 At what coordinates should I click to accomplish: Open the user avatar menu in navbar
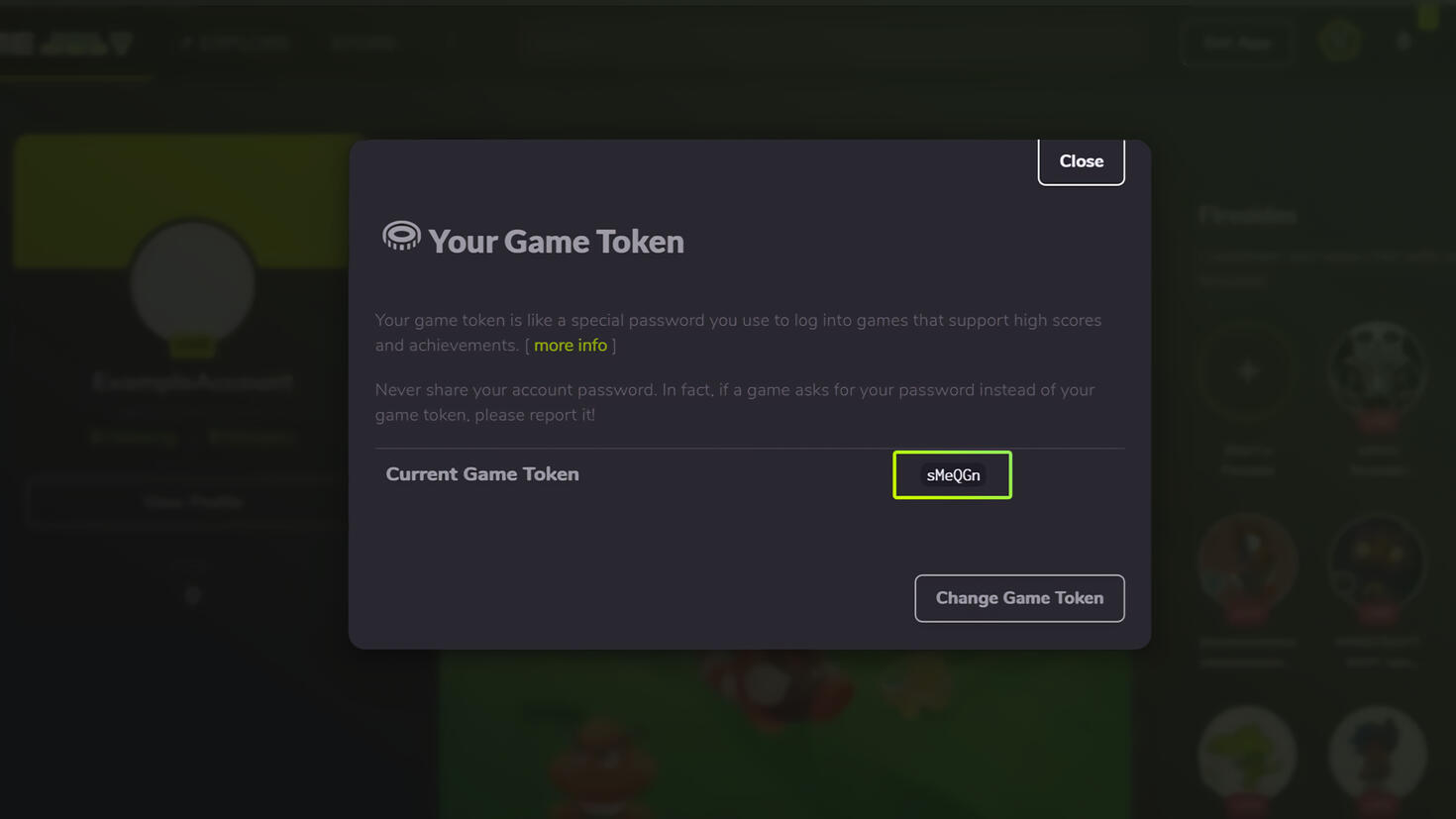coord(1339,42)
